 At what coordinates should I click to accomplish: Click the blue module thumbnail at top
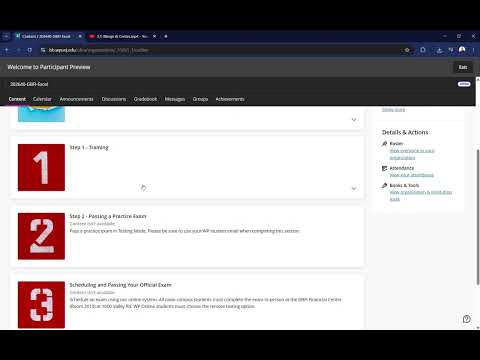click(41, 114)
